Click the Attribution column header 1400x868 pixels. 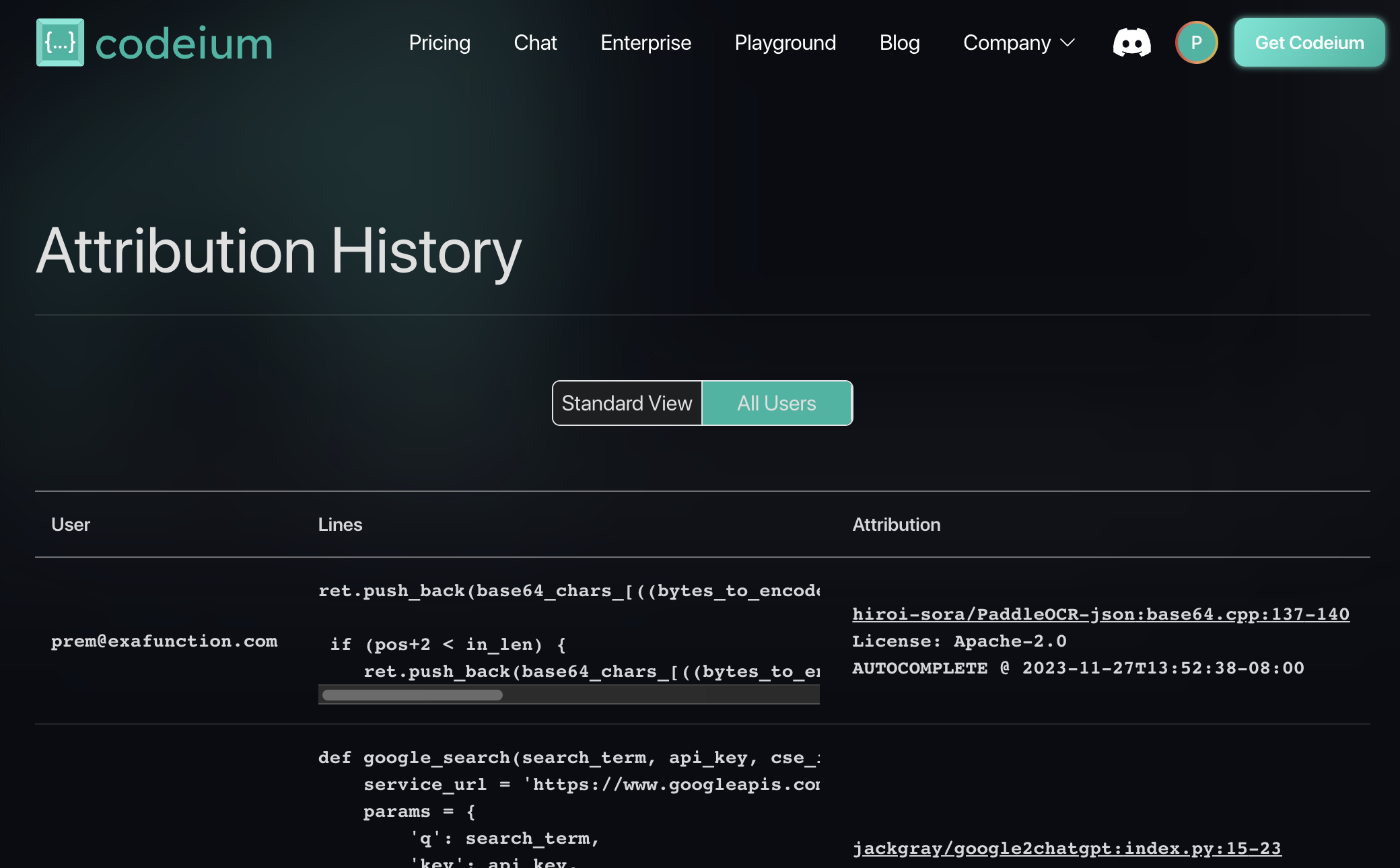pos(896,524)
